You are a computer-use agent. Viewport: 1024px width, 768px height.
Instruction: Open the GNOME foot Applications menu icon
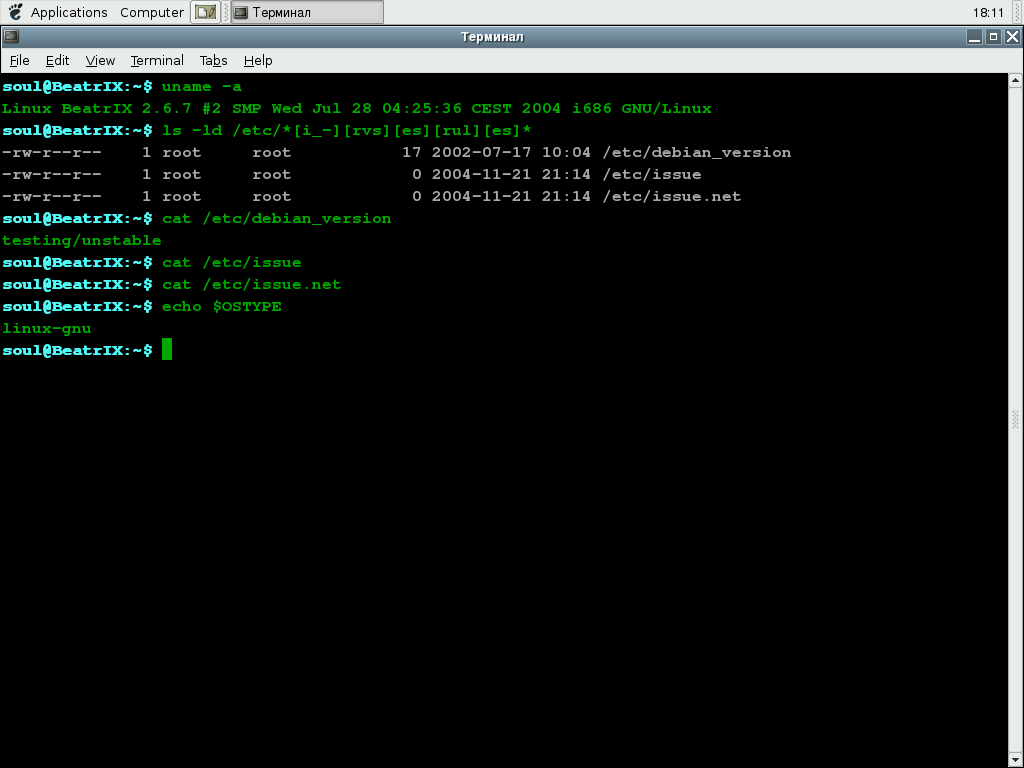16,12
